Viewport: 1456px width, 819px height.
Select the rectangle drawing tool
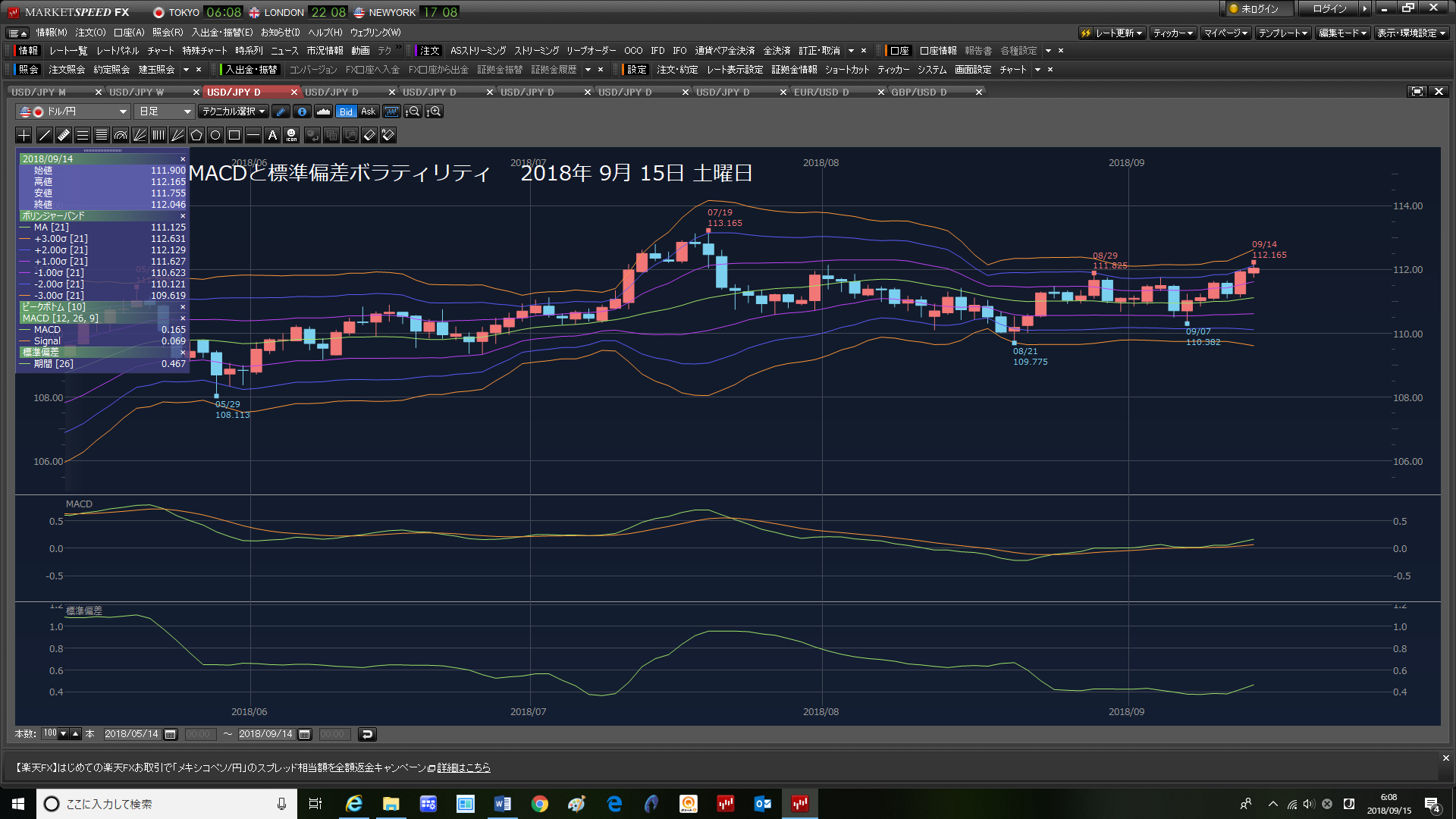[234, 135]
